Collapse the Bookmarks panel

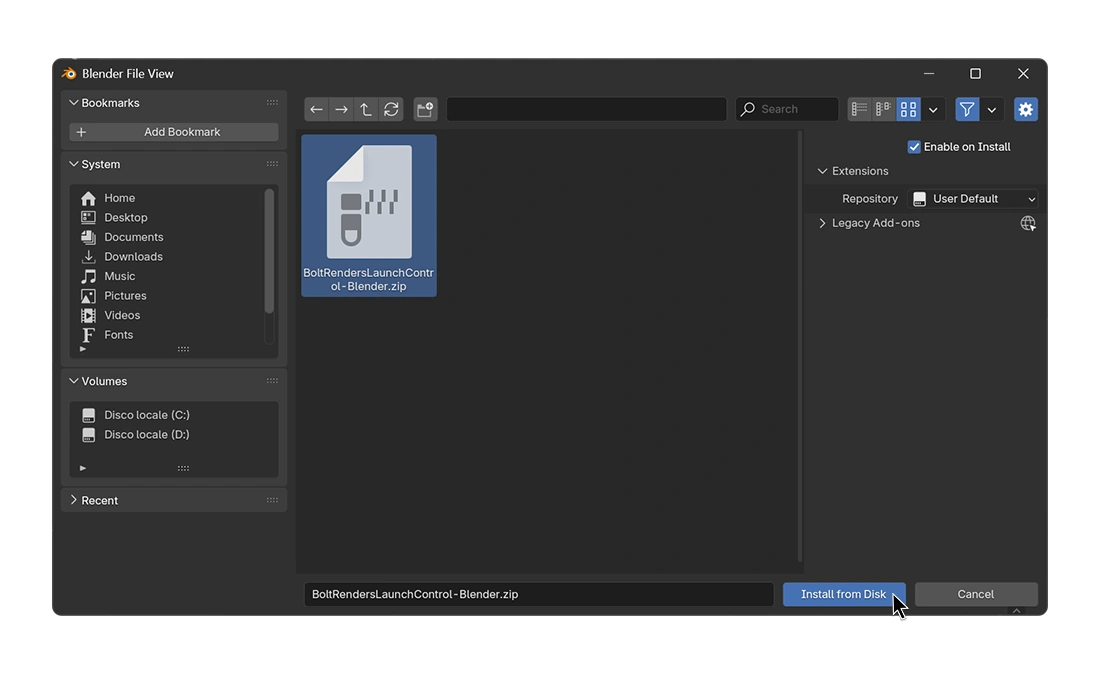pyautogui.click(x=74, y=103)
